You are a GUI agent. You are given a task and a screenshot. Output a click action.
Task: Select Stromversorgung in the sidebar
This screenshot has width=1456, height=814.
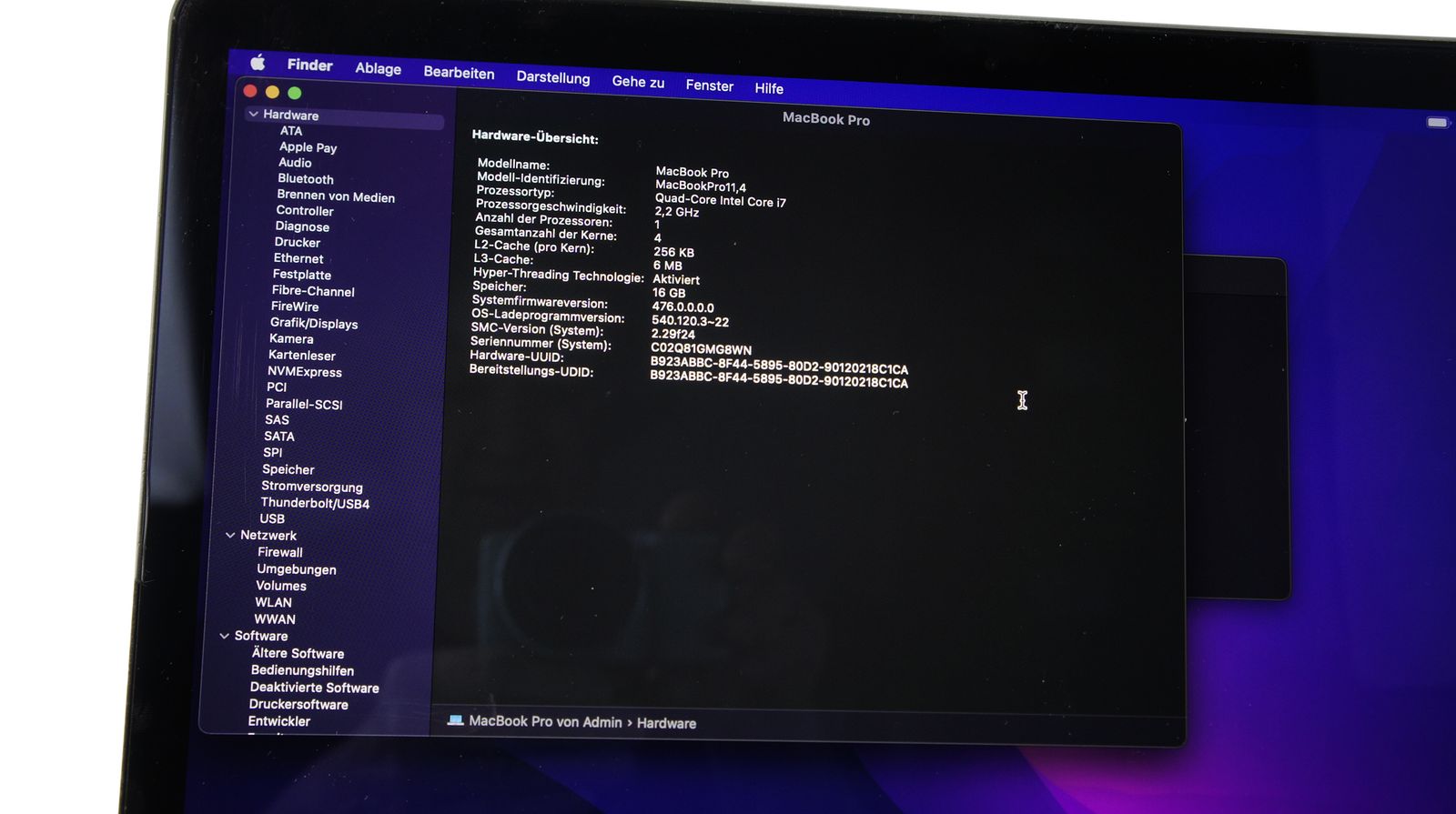click(311, 487)
